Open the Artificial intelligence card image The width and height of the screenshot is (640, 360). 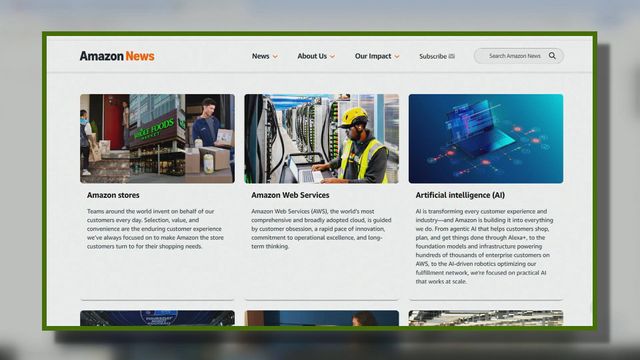click(x=486, y=139)
